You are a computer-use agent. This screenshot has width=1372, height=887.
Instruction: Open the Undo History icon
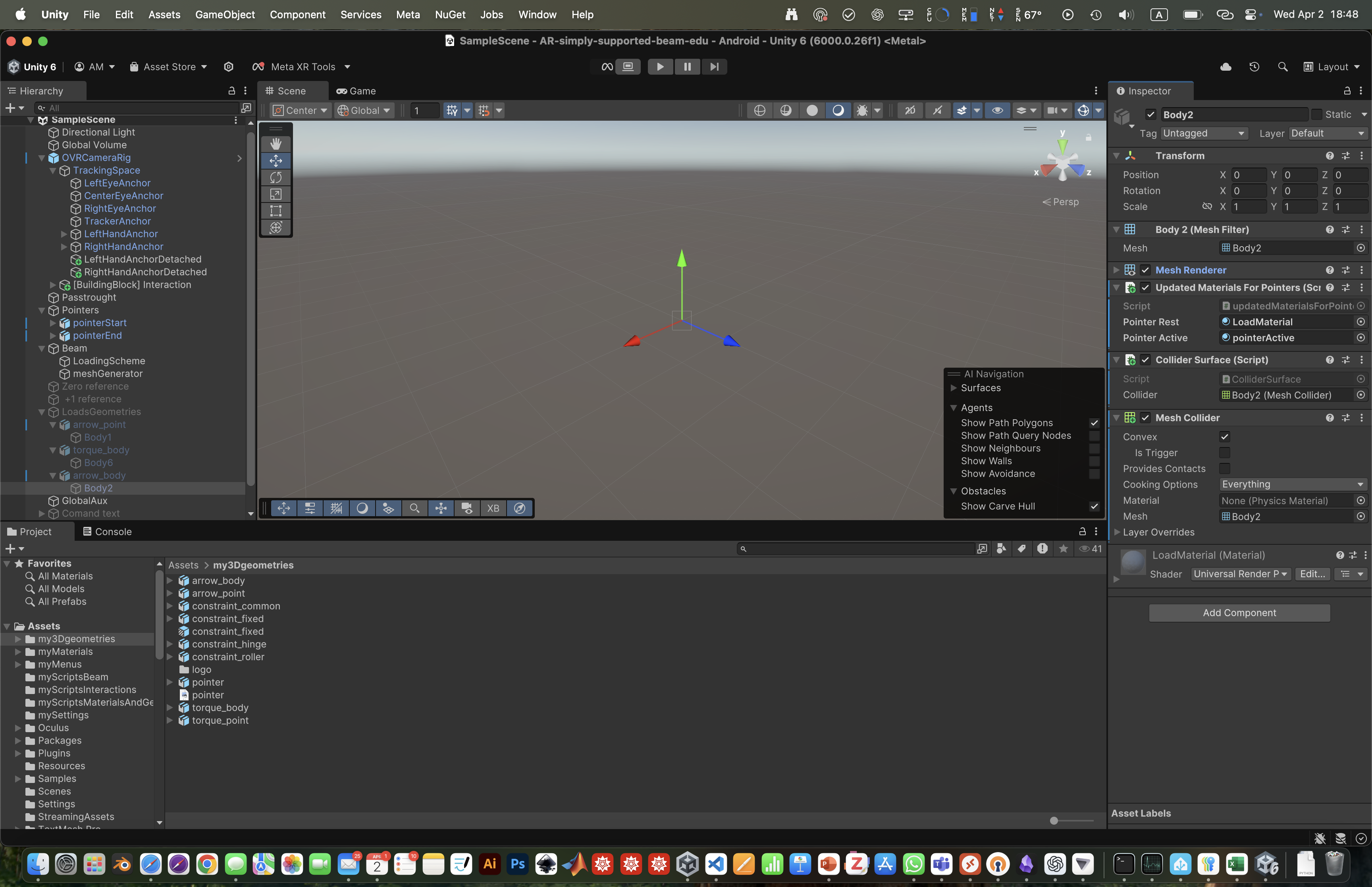tap(1254, 67)
